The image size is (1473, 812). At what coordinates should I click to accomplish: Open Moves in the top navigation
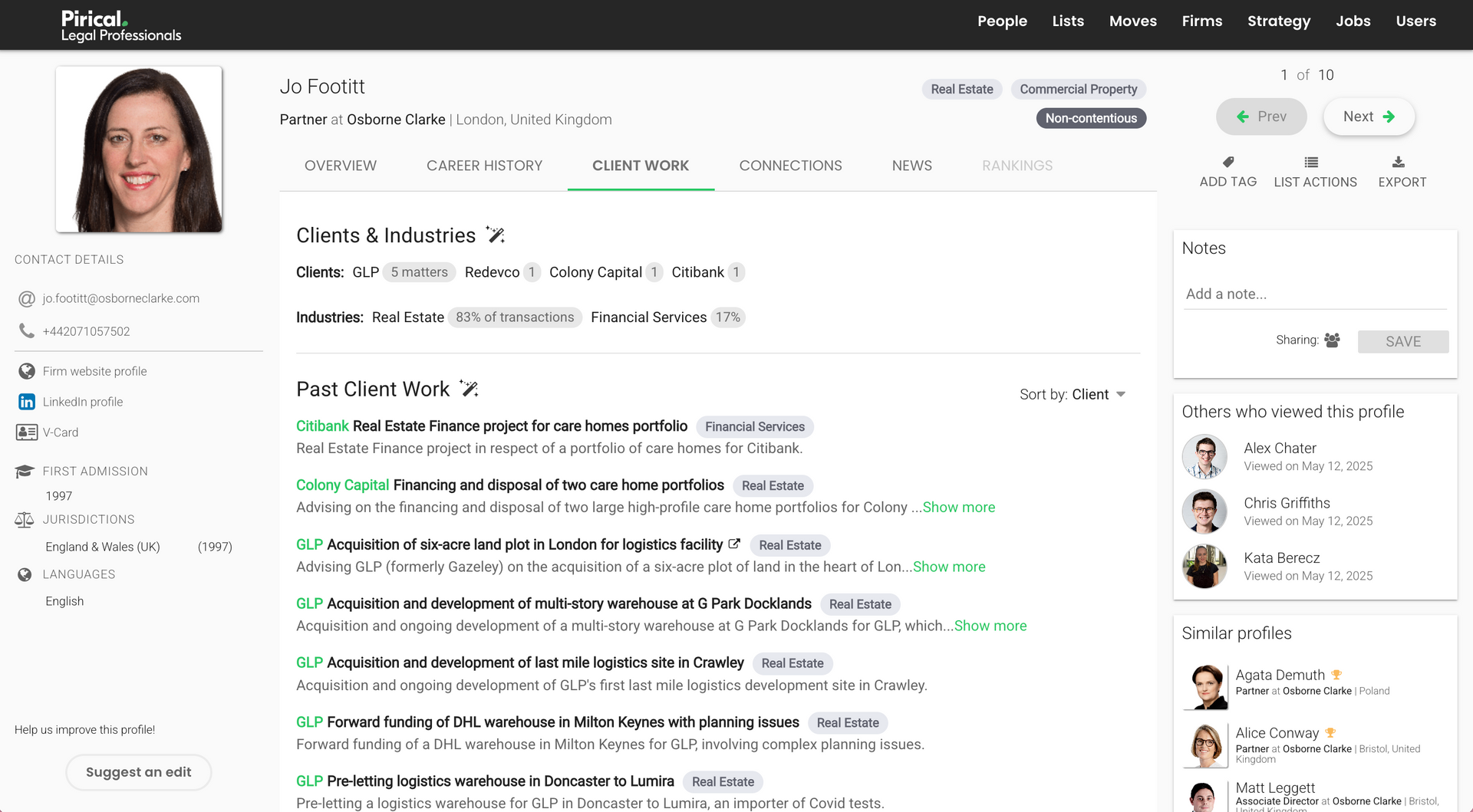1133,21
